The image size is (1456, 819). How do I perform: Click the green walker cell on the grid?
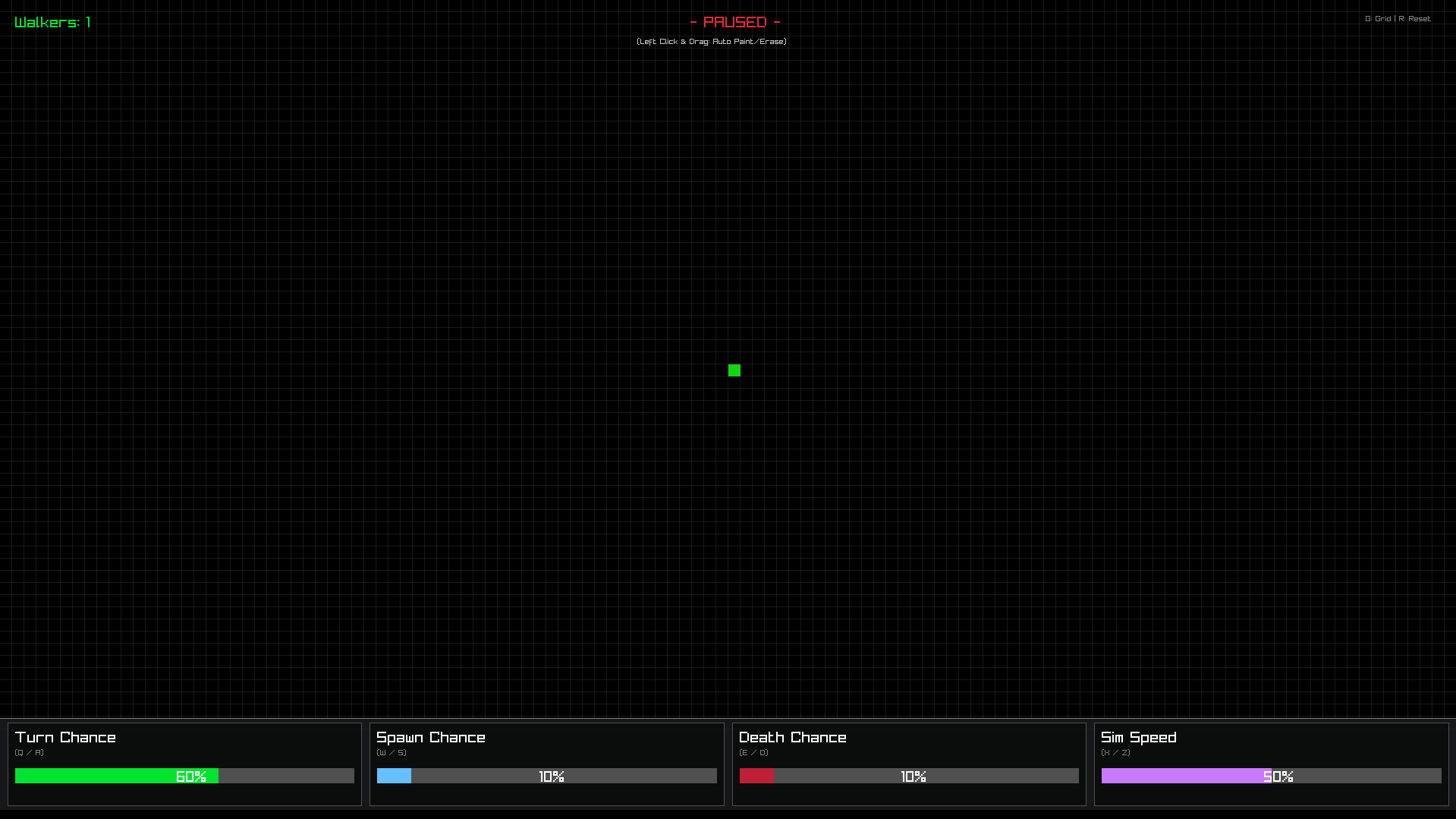pyautogui.click(x=734, y=370)
